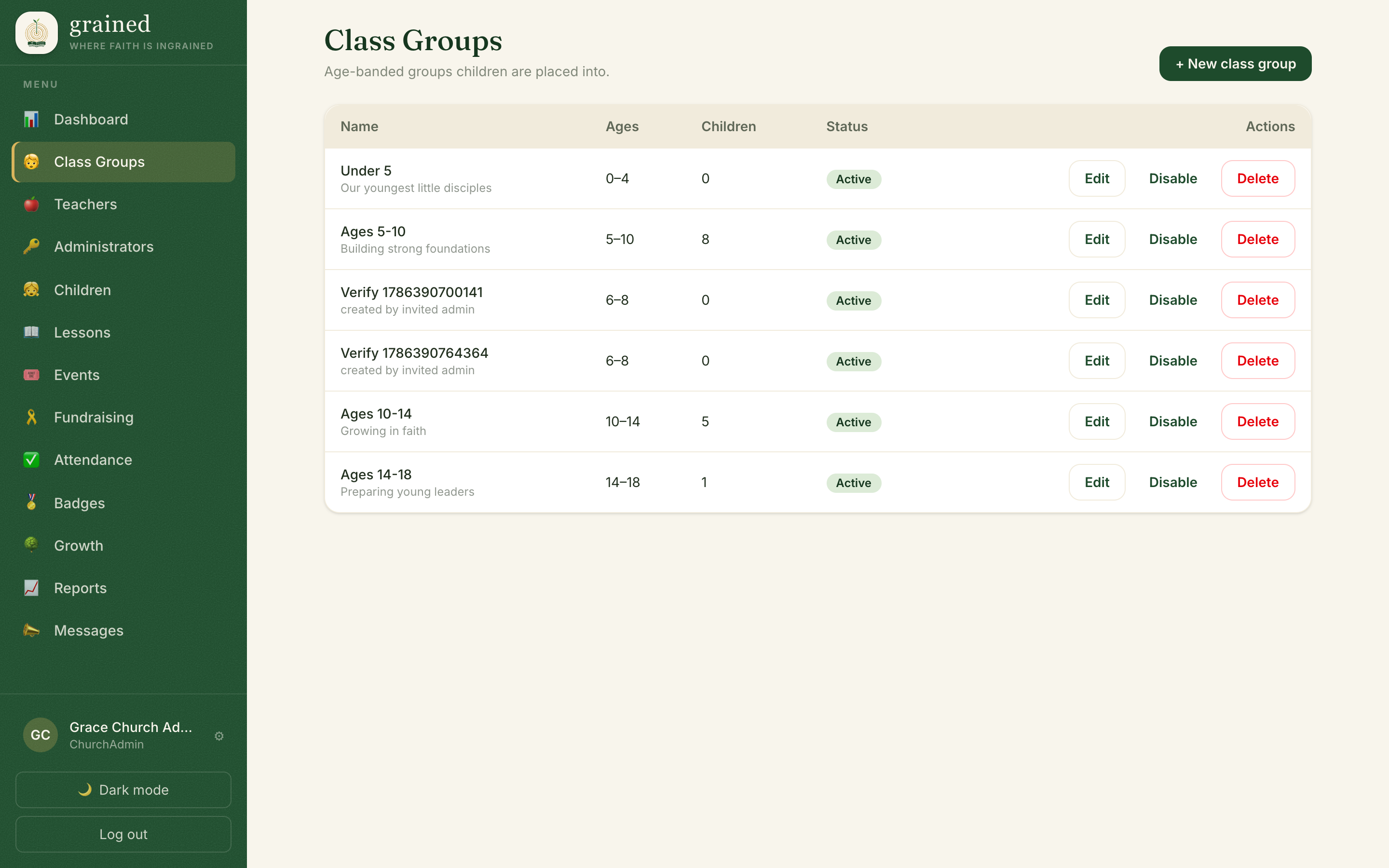
Task: Click the Name column header
Action: coord(359,126)
